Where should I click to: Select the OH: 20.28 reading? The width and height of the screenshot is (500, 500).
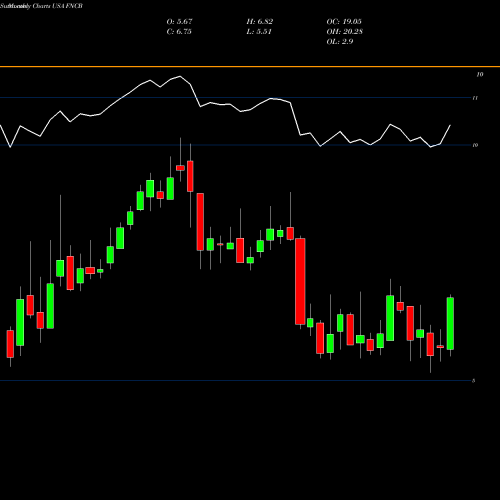point(345,32)
